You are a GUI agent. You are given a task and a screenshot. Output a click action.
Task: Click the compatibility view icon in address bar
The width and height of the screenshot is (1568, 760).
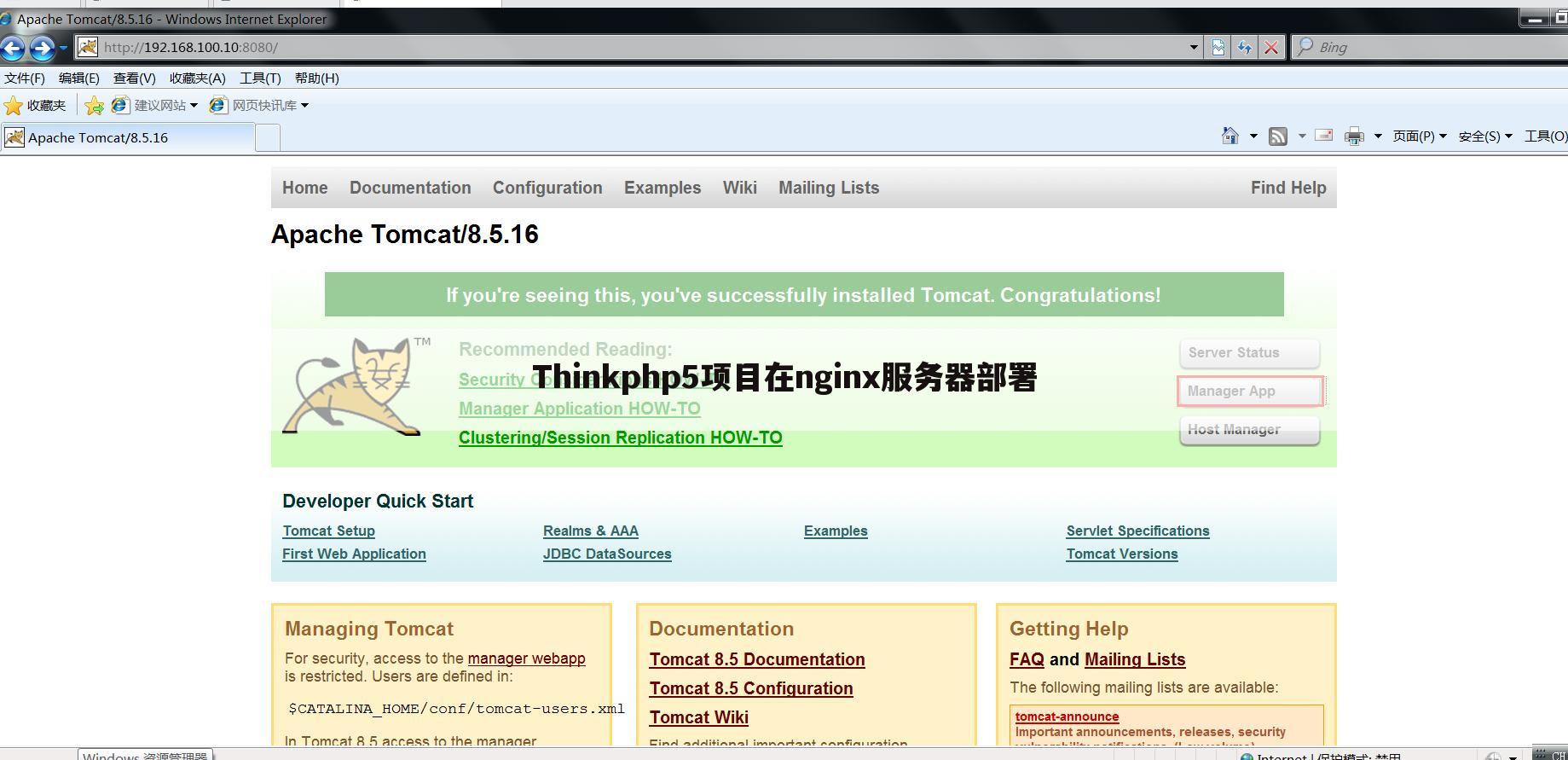tap(1218, 48)
